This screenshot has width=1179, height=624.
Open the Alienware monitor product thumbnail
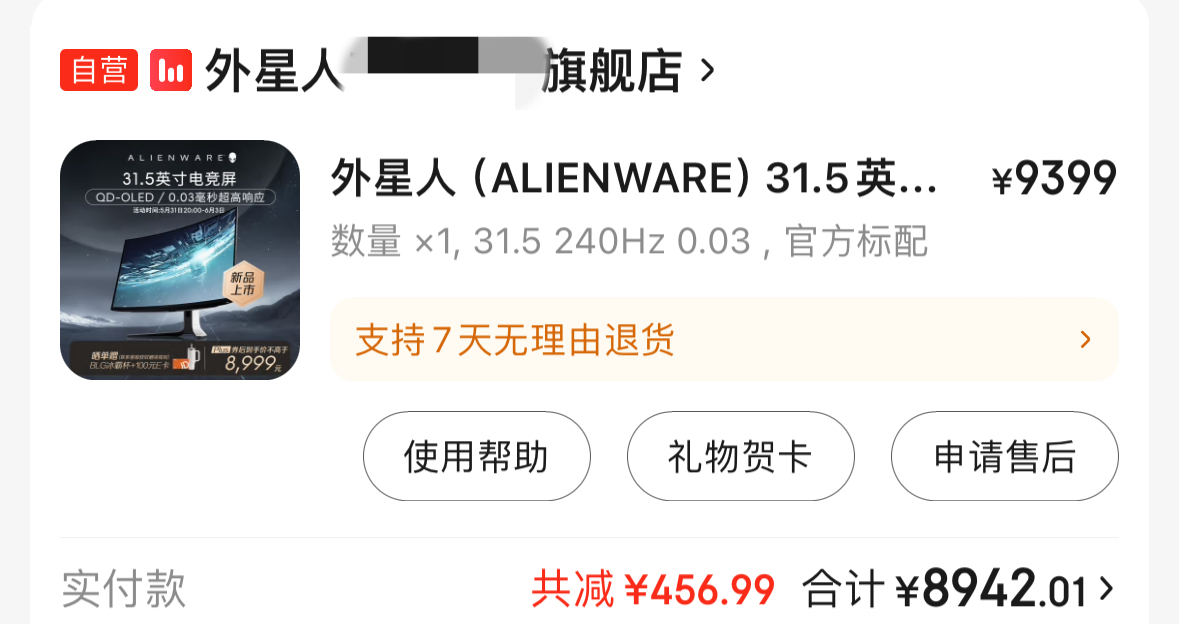point(180,259)
